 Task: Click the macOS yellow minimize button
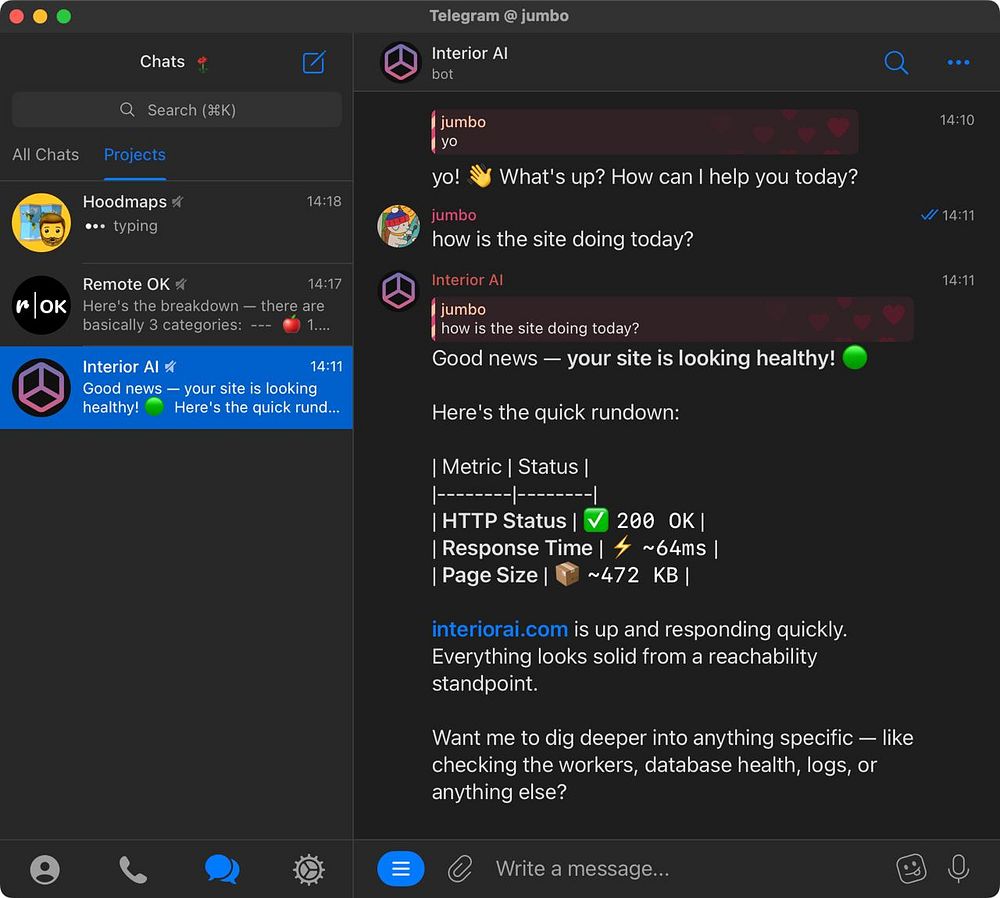coord(40,16)
